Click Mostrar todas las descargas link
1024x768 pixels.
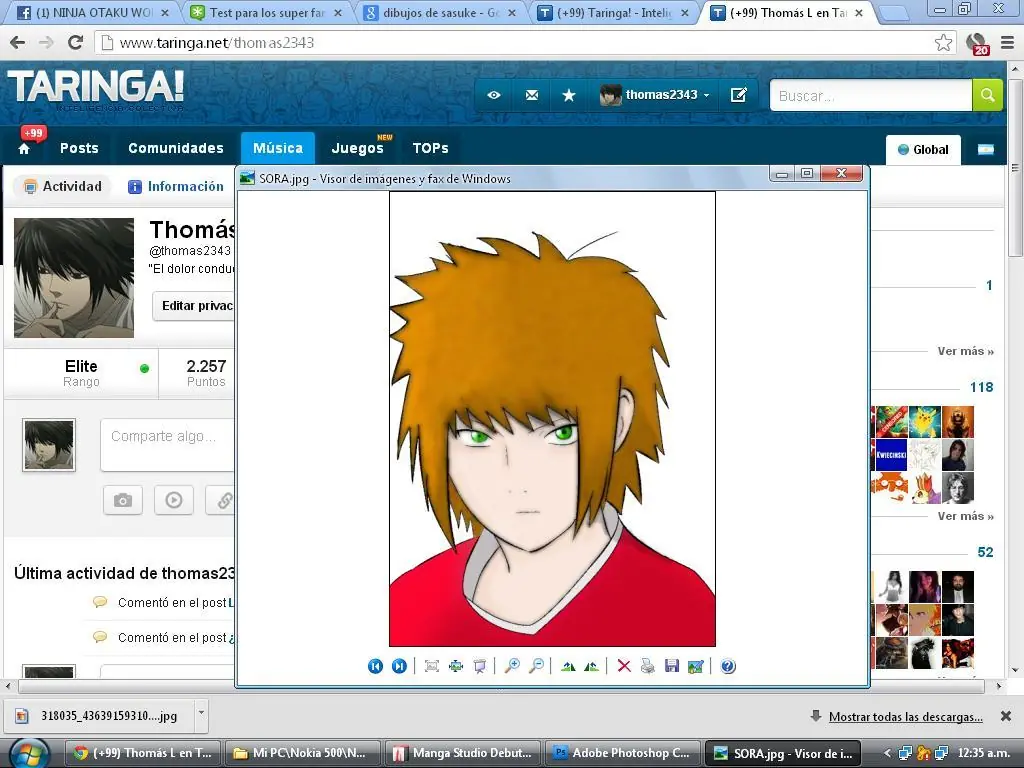[905, 716]
